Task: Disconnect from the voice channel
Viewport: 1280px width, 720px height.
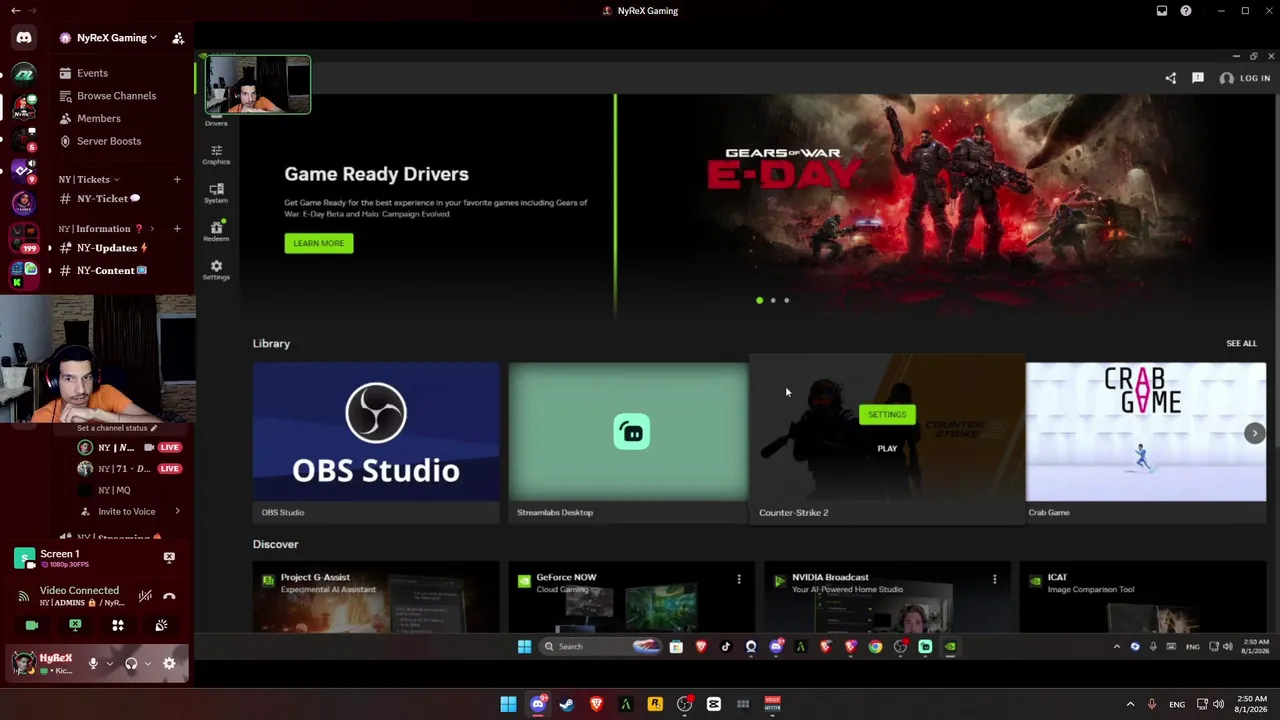Action: (x=169, y=596)
